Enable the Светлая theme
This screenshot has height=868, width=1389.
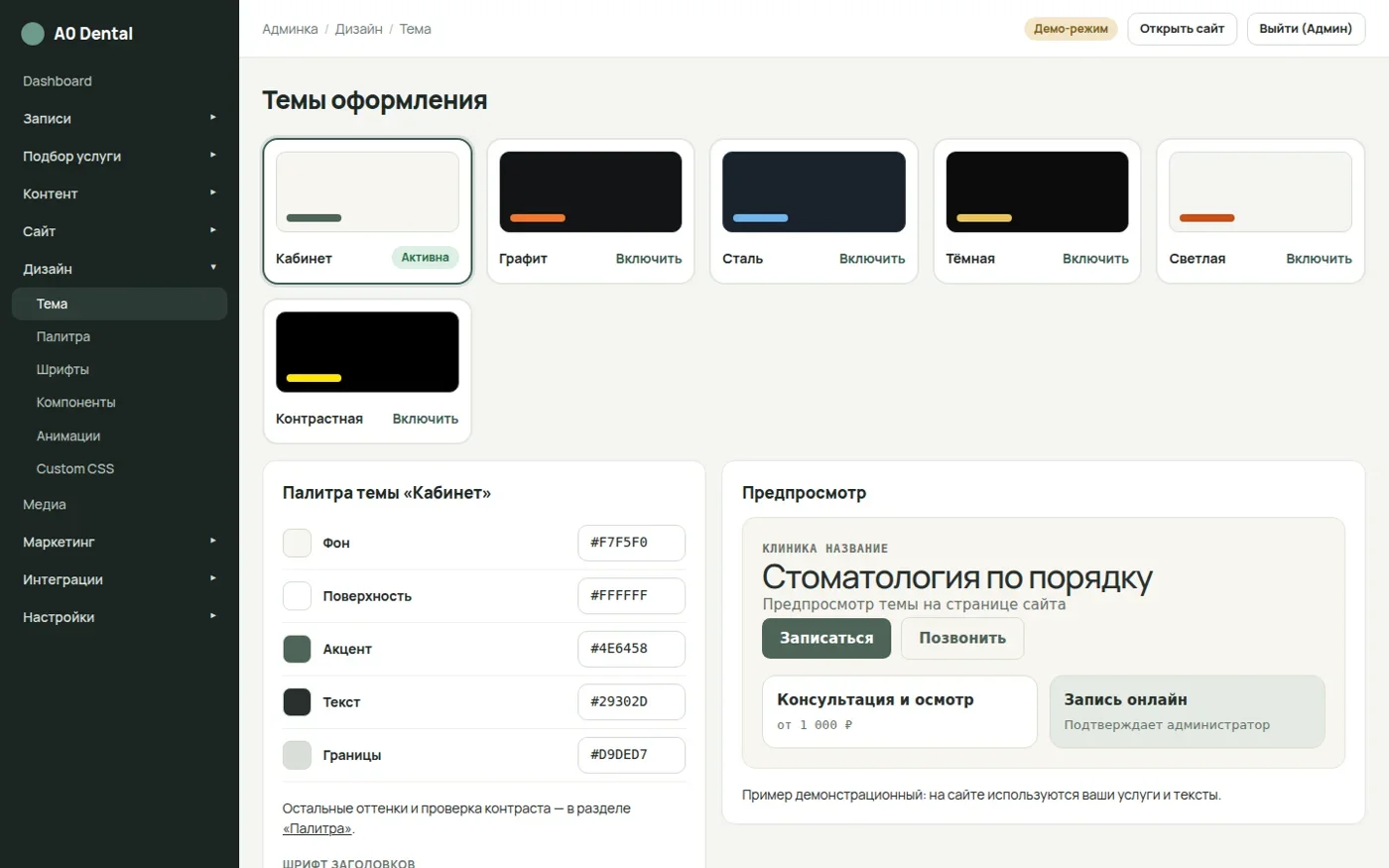1319,259
